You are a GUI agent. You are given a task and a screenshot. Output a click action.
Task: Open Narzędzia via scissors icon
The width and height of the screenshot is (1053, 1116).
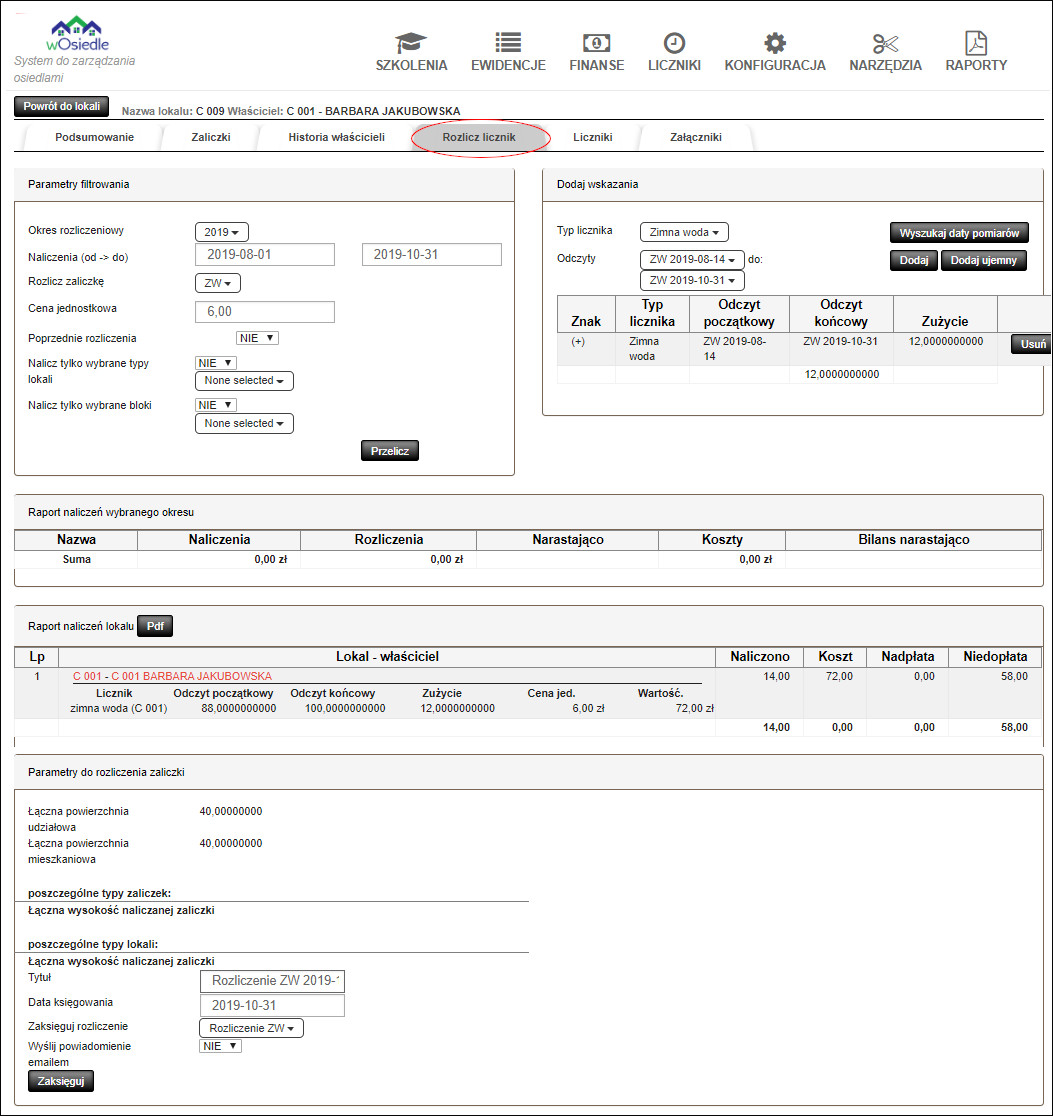coord(885,43)
